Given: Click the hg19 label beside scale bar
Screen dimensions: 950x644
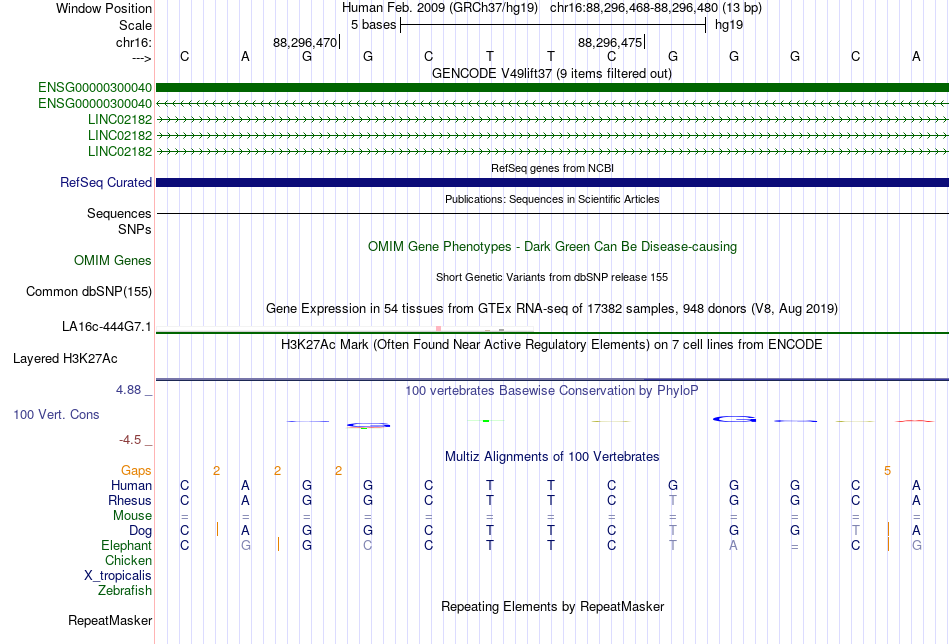Looking at the screenshot, I should (729, 25).
